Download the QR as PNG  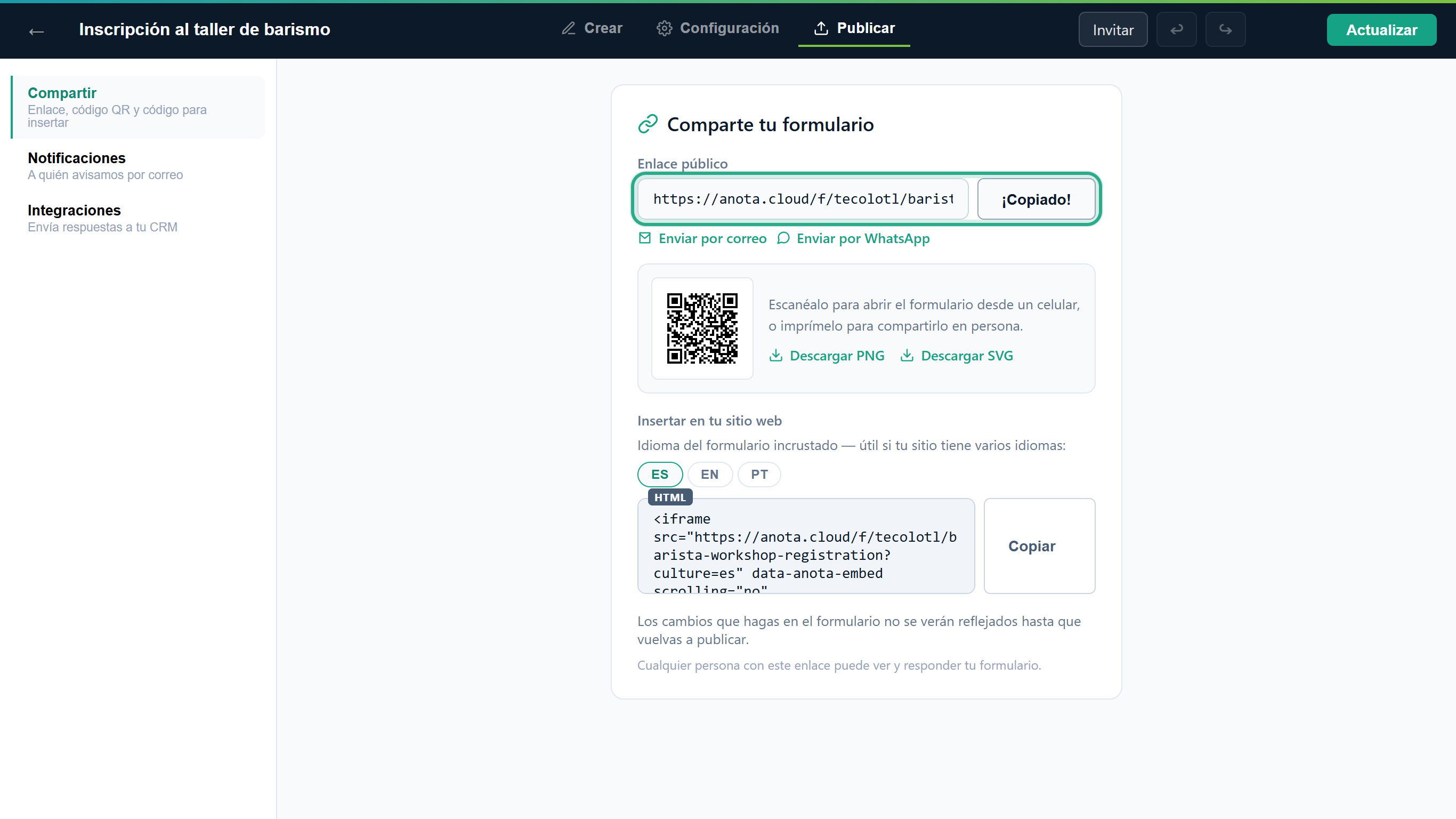[x=827, y=355]
